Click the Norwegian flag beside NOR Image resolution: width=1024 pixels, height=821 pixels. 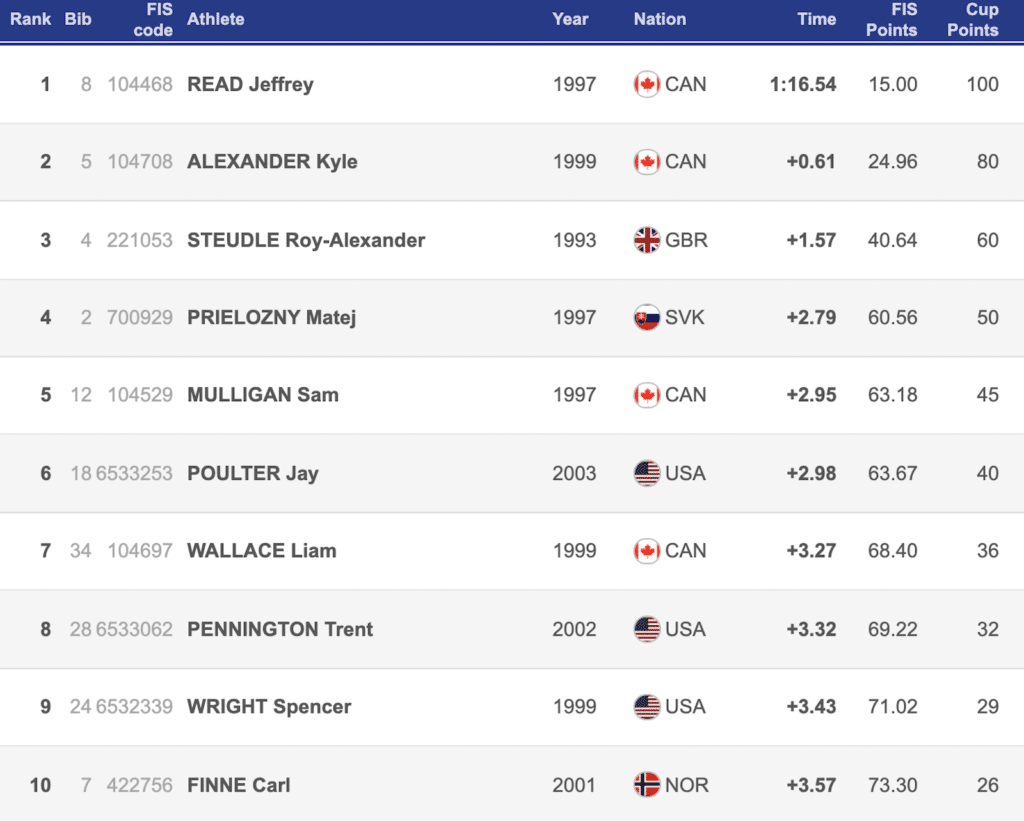coord(646,785)
